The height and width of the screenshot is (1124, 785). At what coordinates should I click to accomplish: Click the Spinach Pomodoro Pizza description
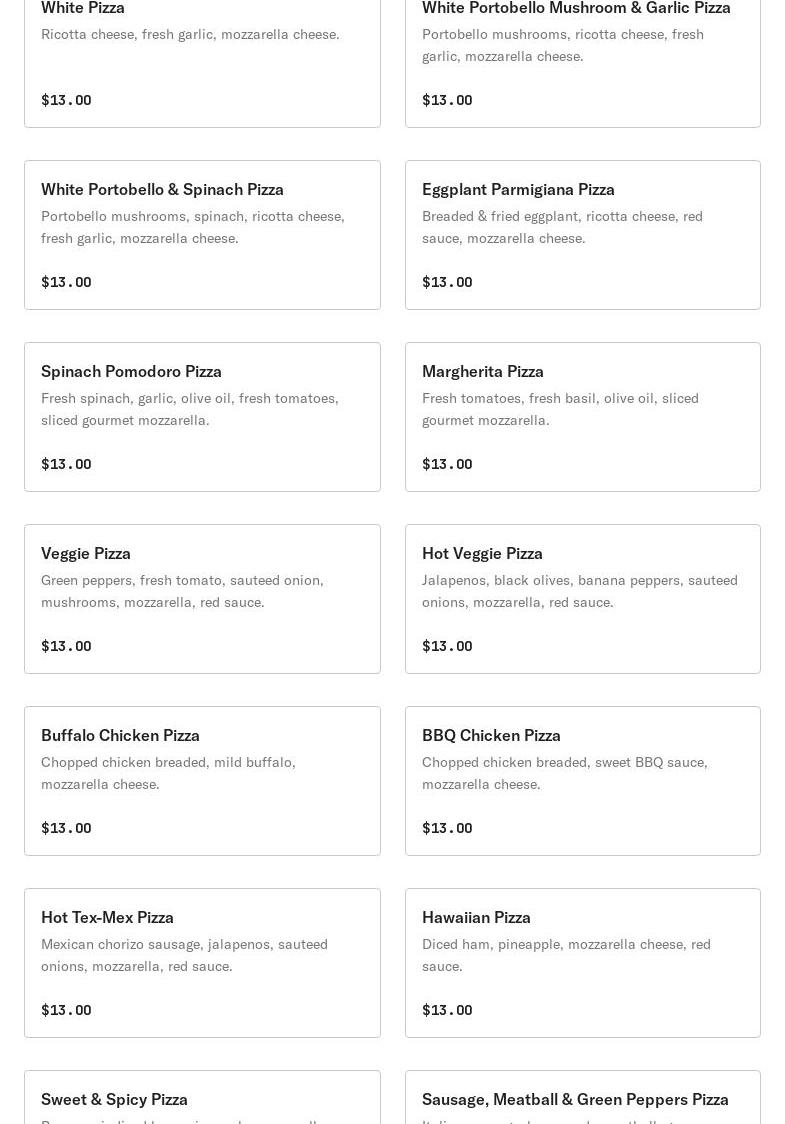189,409
